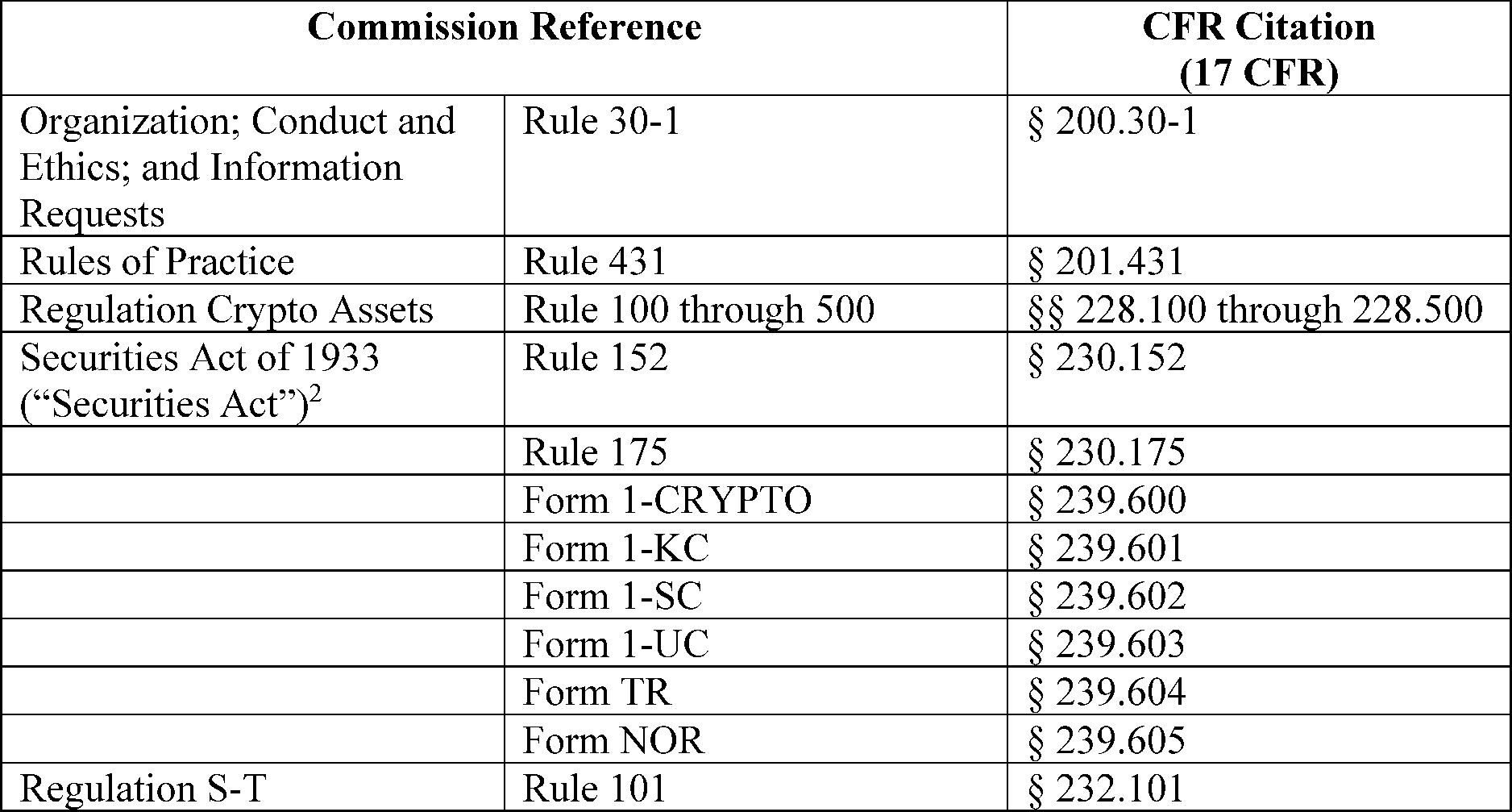The image size is (1512, 812).
Task: Click the § 200.30-1 citation cell
Action: 1258,165
